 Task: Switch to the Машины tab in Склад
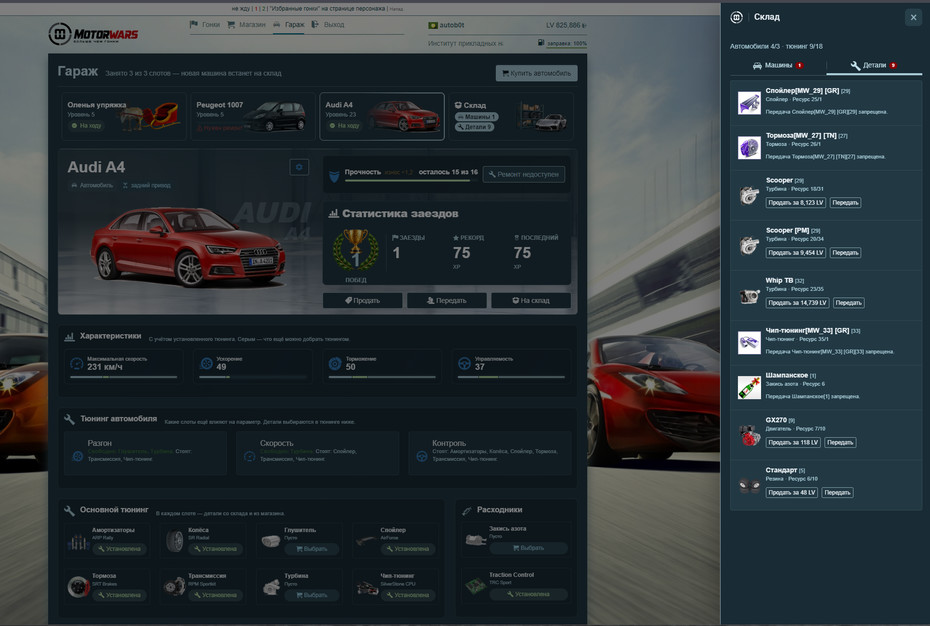pyautogui.click(x=778, y=65)
